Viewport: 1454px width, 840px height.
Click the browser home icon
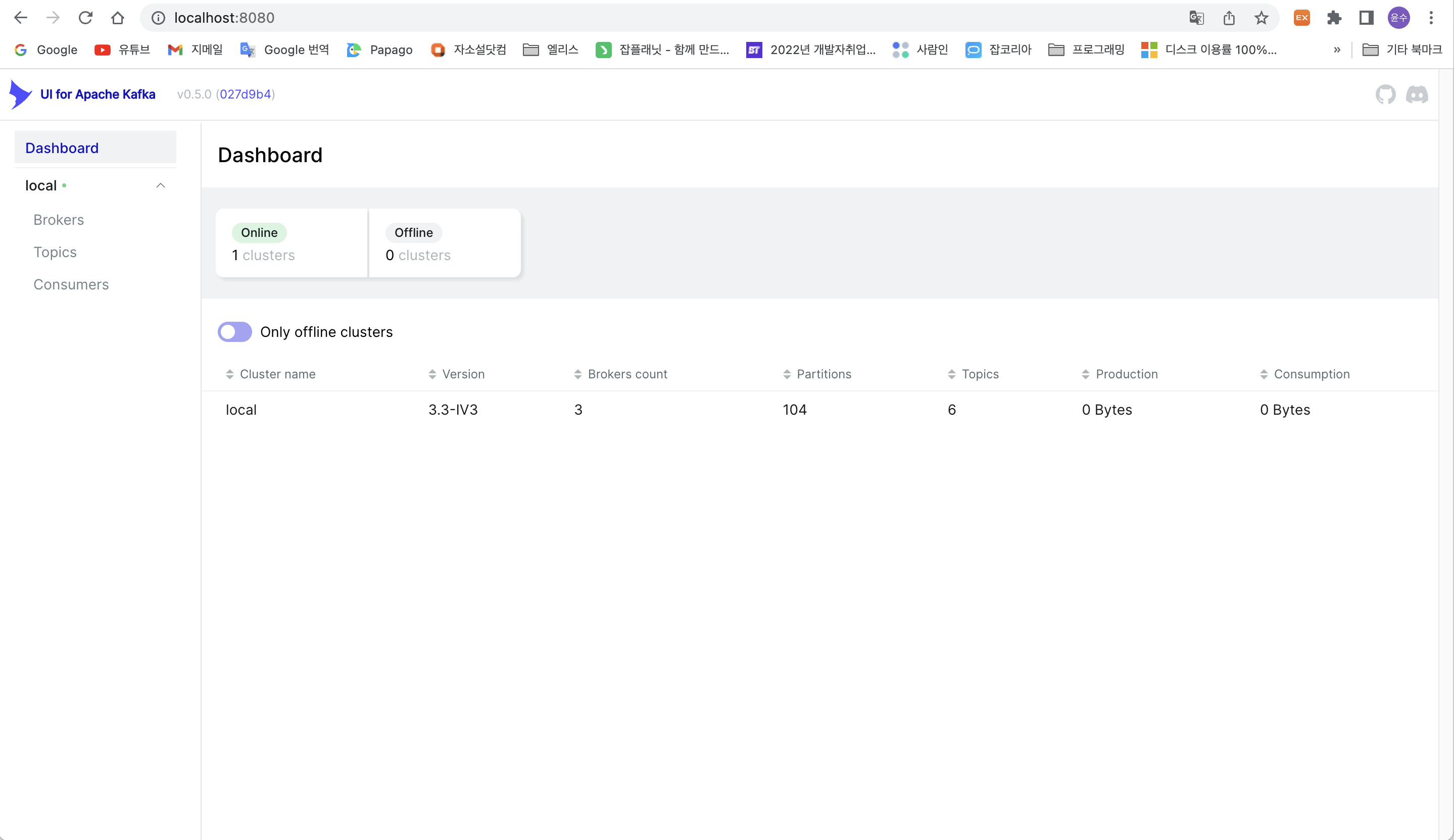pos(118,18)
